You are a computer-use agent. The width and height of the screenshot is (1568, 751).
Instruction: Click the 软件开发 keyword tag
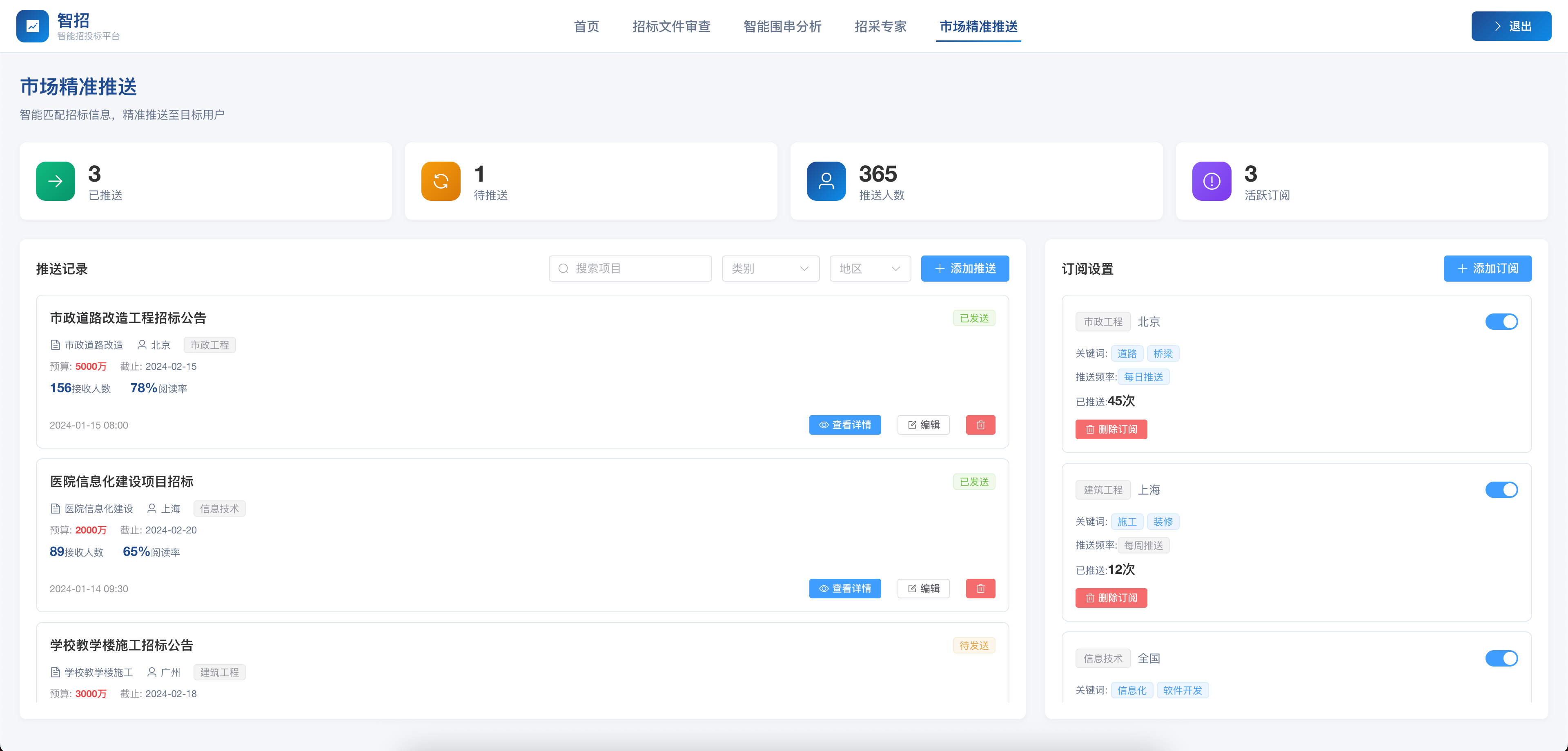[x=1182, y=691]
